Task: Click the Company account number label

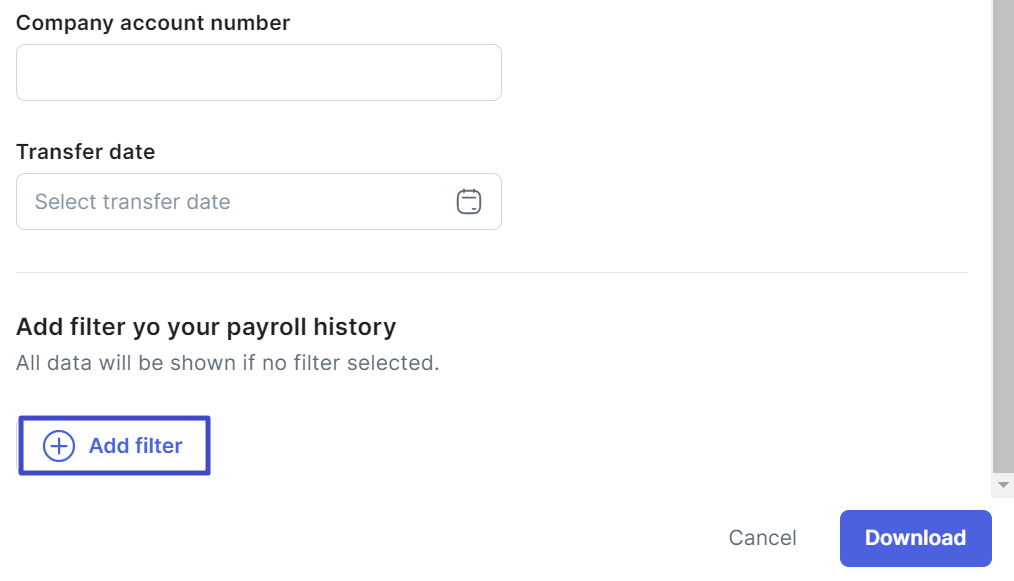Action: click(153, 23)
